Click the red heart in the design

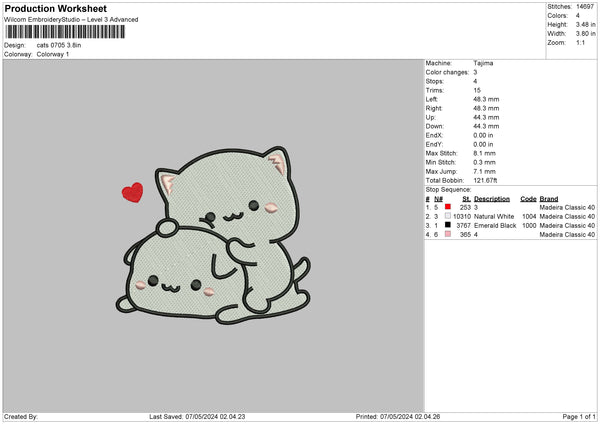pyautogui.click(x=132, y=192)
